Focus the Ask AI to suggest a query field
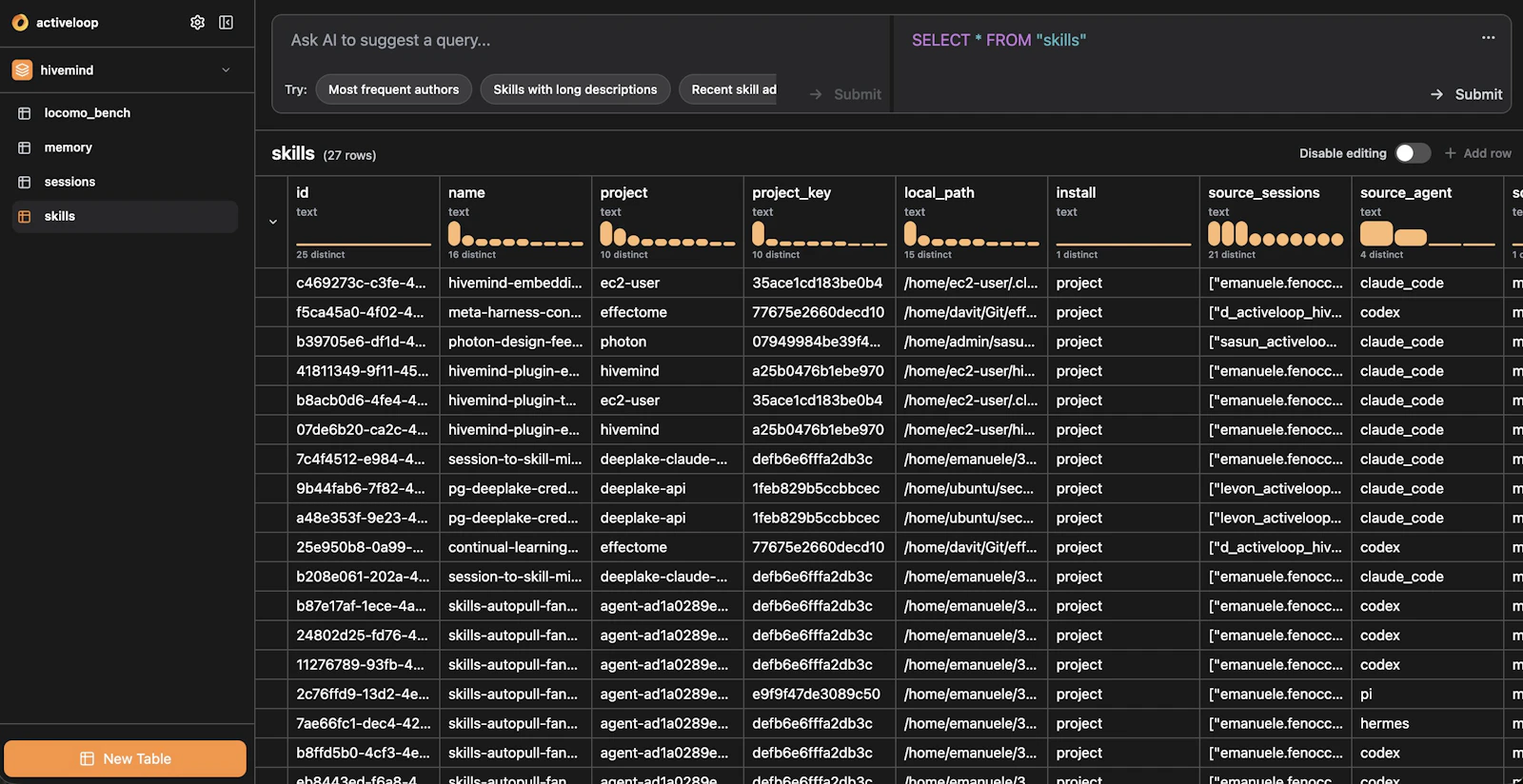 click(x=581, y=40)
